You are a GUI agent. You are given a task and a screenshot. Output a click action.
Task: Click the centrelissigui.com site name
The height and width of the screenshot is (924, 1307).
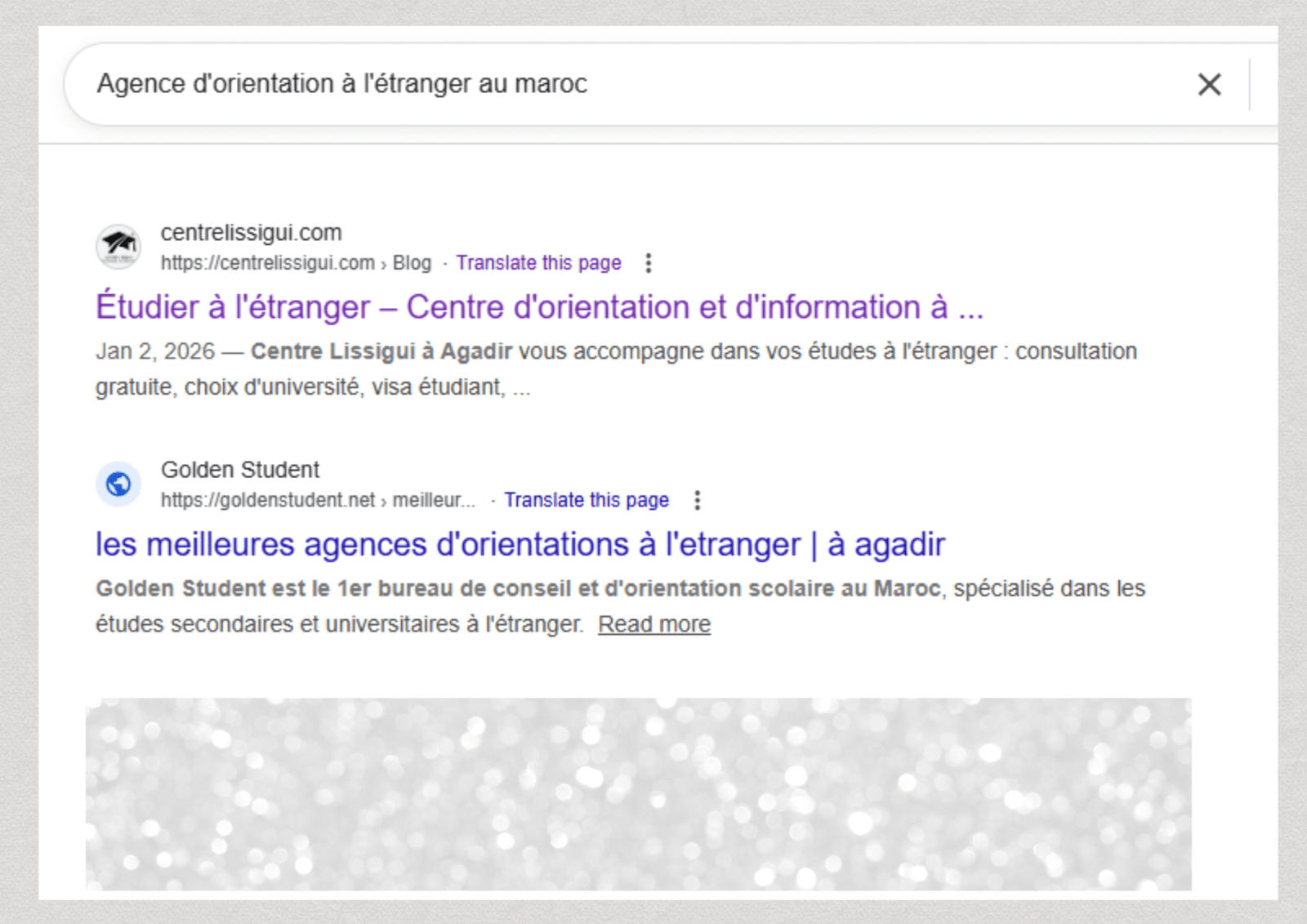(x=251, y=233)
